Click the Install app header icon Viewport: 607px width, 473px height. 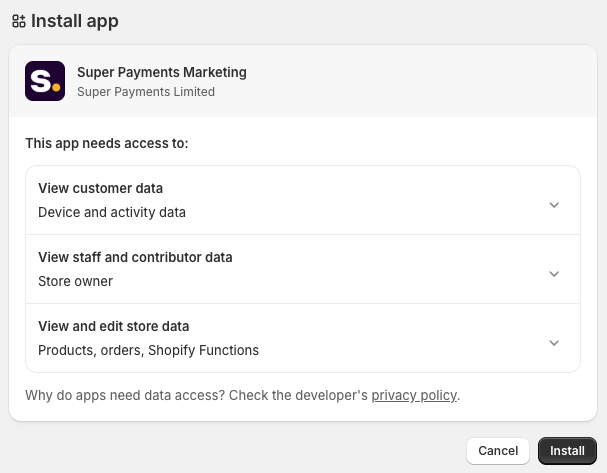click(19, 21)
